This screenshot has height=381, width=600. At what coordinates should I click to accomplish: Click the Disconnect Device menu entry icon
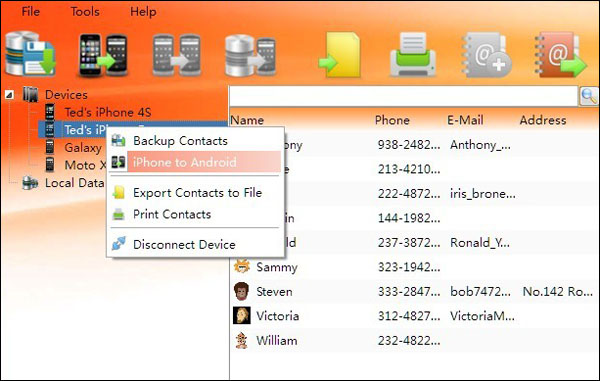pyautogui.click(x=118, y=244)
